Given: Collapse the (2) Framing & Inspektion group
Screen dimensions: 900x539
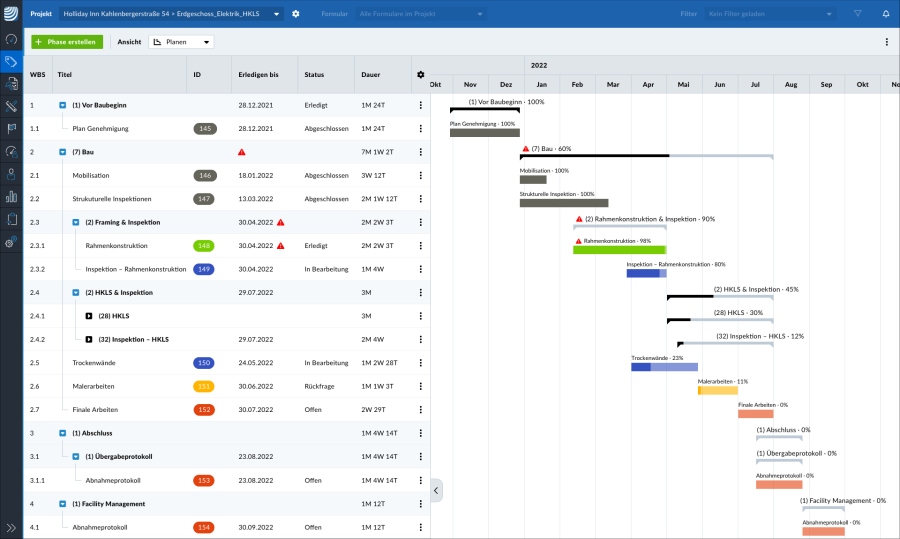Looking at the screenshot, I should (76, 222).
